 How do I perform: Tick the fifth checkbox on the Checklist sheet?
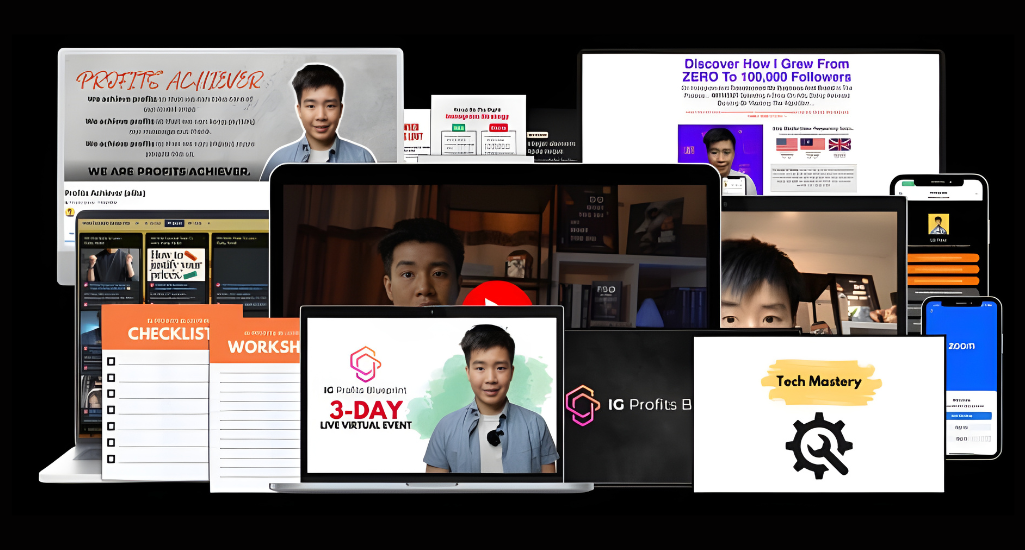click(x=111, y=426)
